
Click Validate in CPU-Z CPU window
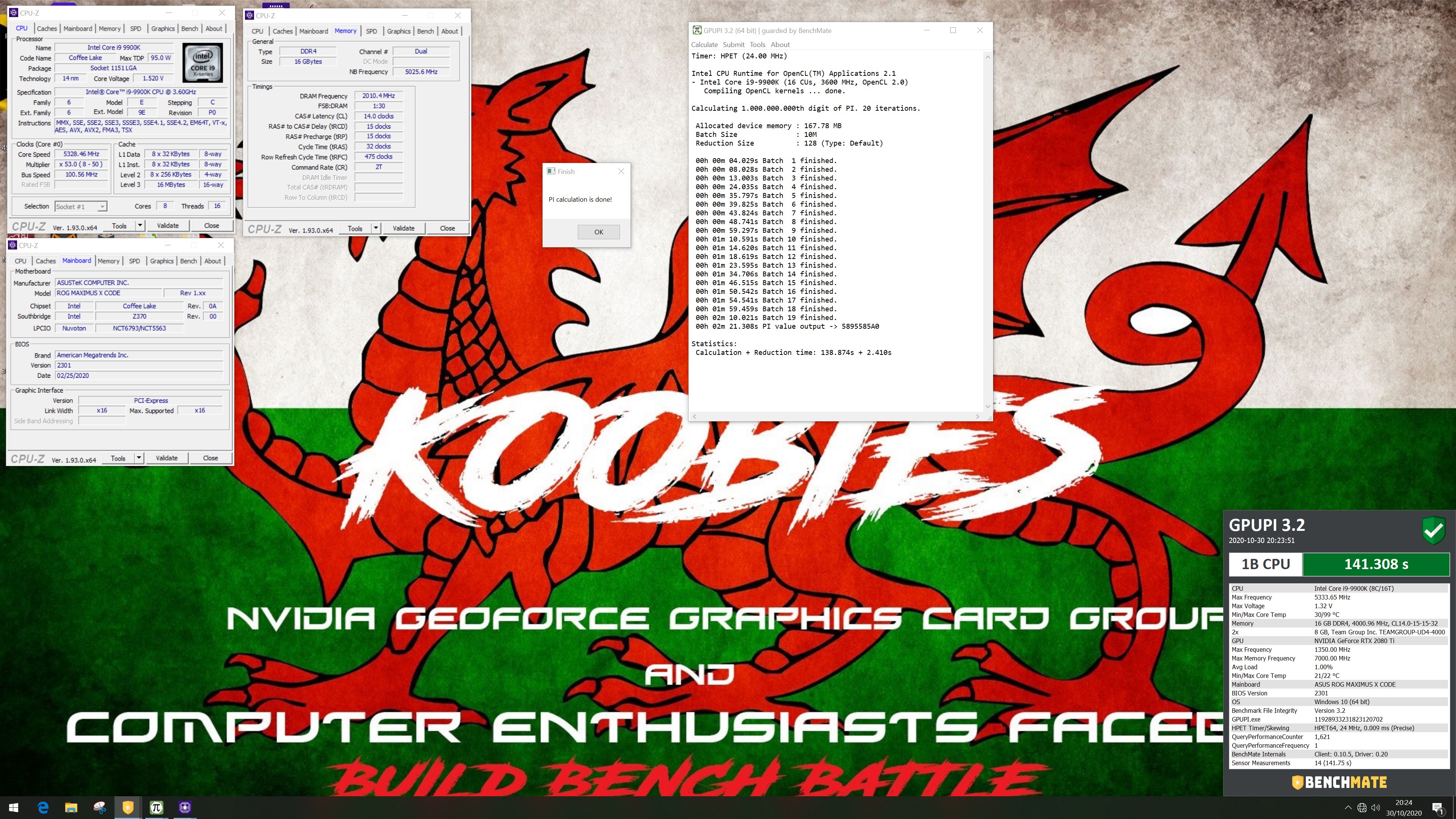coord(167,226)
